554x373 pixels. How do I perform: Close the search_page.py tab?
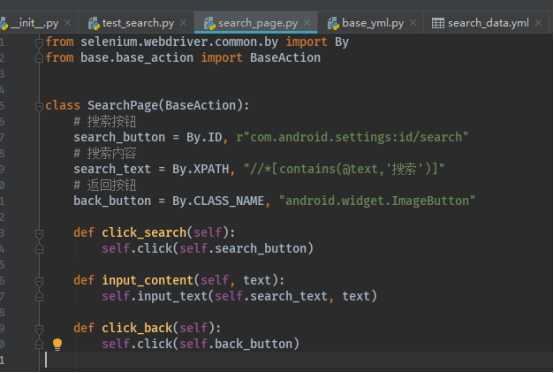click(307, 23)
